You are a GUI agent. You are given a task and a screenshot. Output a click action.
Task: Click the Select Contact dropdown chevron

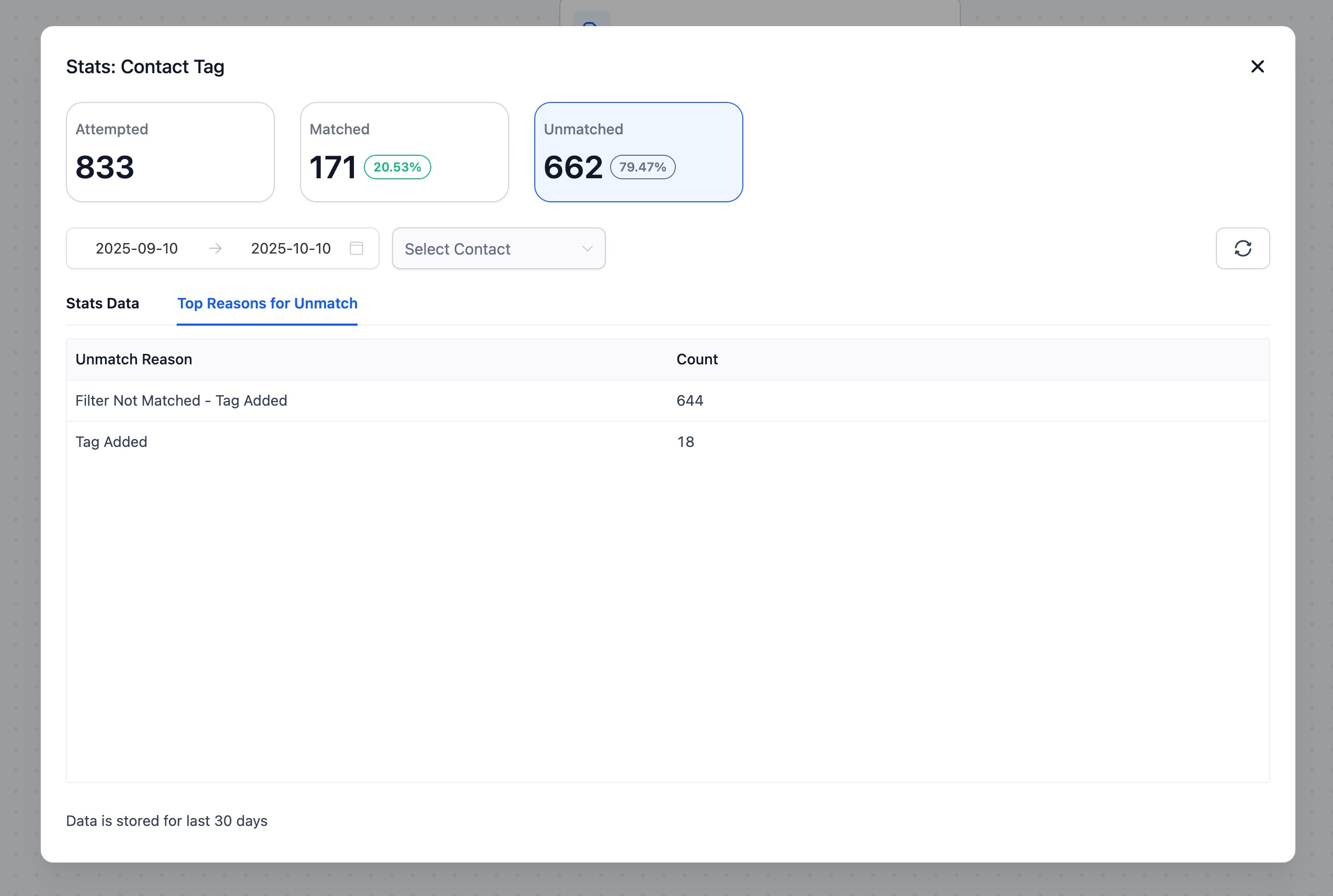point(587,249)
